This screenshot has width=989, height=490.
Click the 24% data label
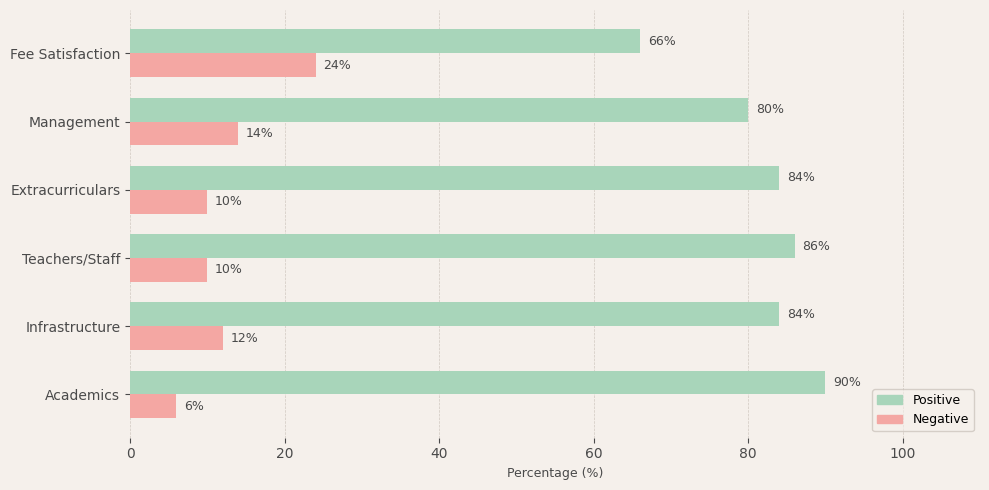337,65
